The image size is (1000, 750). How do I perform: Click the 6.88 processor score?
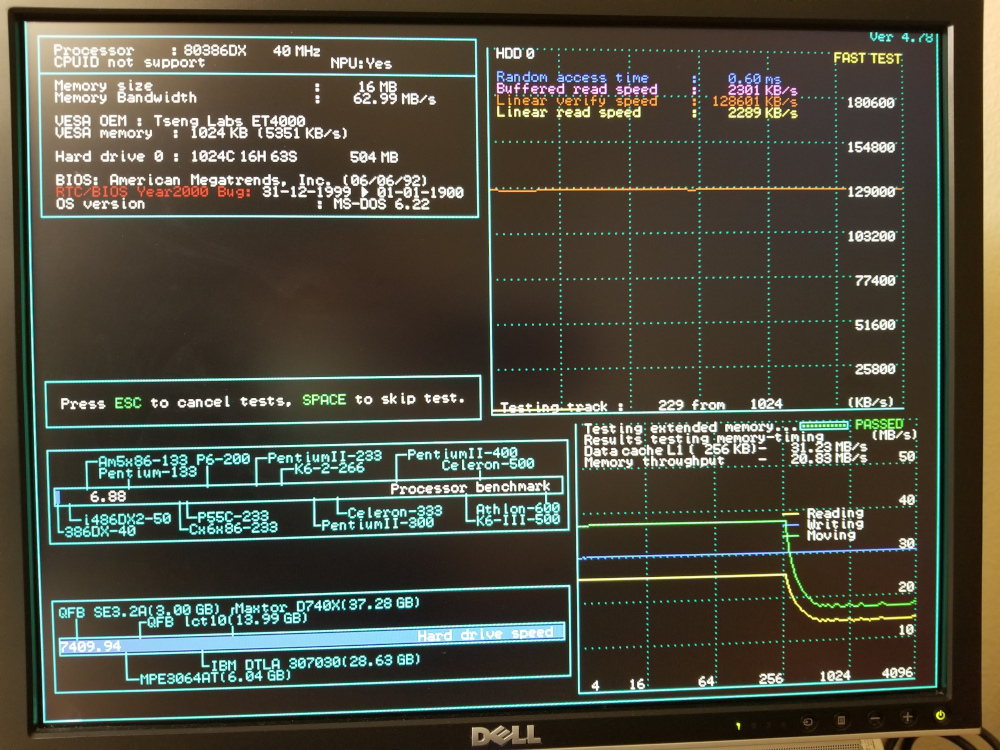[108, 496]
